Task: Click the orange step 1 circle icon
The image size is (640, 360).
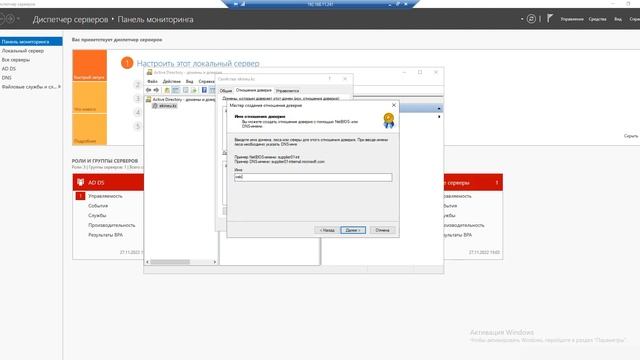Action: coord(127,63)
